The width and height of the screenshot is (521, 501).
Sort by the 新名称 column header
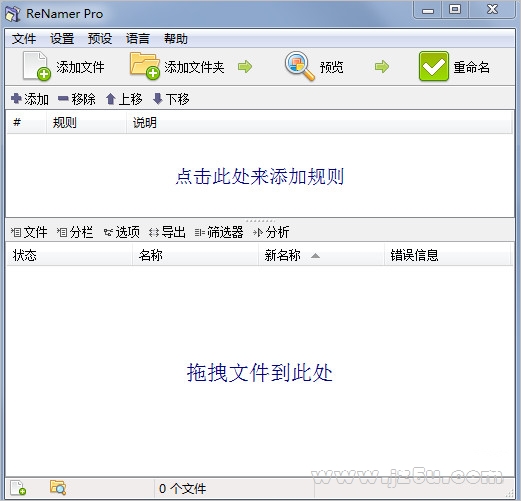click(x=321, y=255)
